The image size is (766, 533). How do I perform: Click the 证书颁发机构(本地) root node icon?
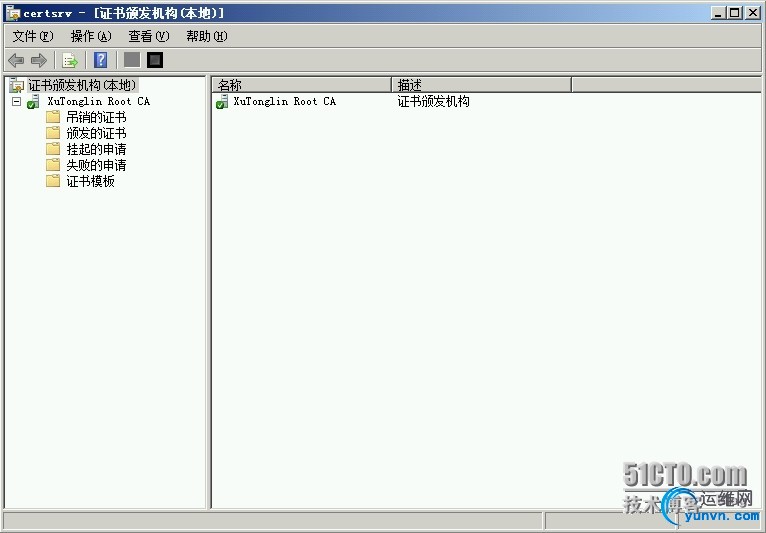tap(17, 85)
